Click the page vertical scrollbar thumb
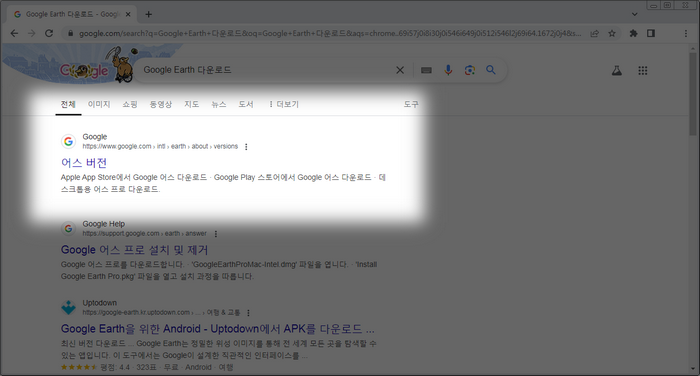Image resolution: width=700 pixels, height=376 pixels. coord(693,94)
